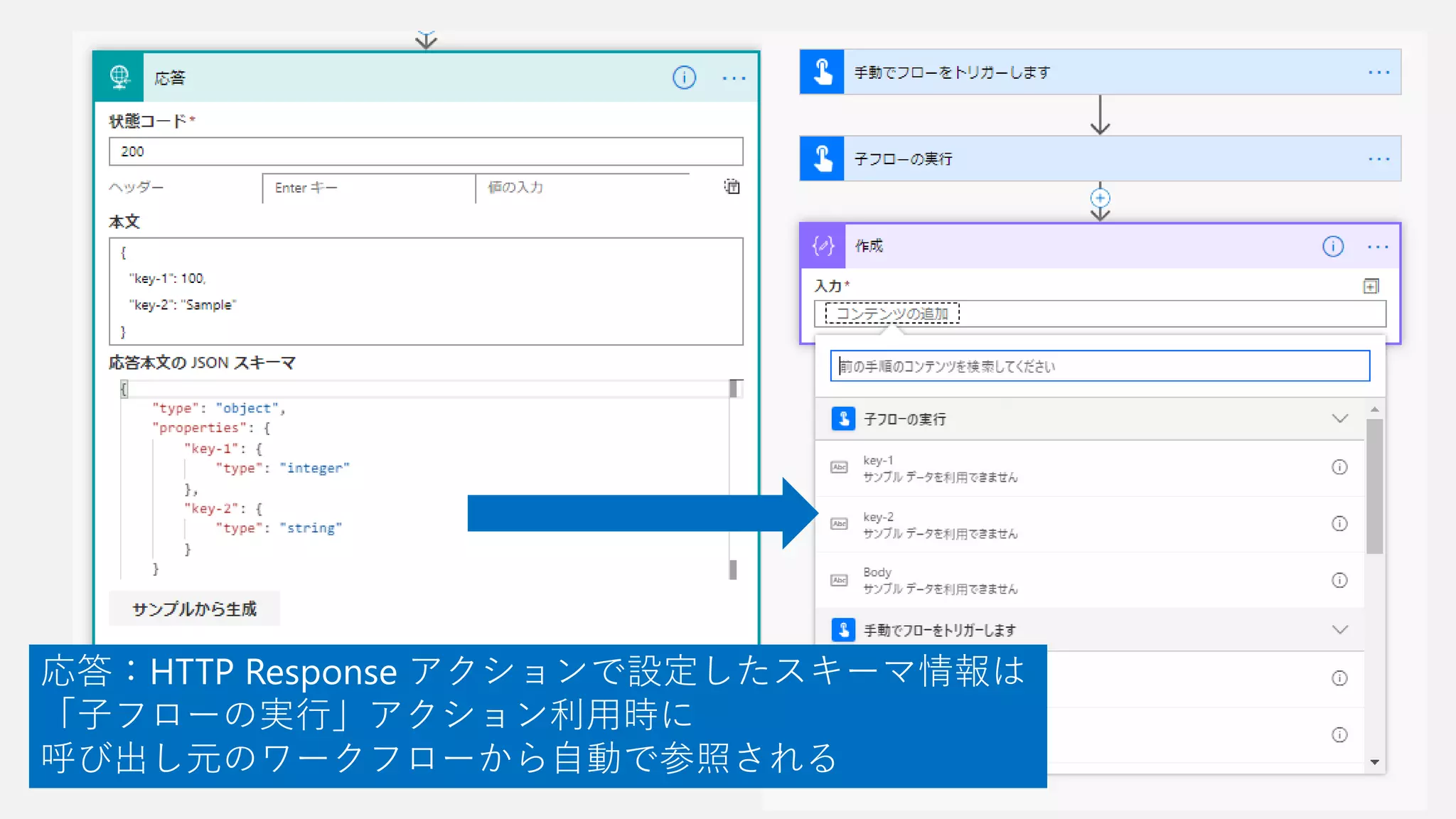The width and height of the screenshot is (1456, 819).
Task: Open info for the 応答 action
Action: click(684, 77)
